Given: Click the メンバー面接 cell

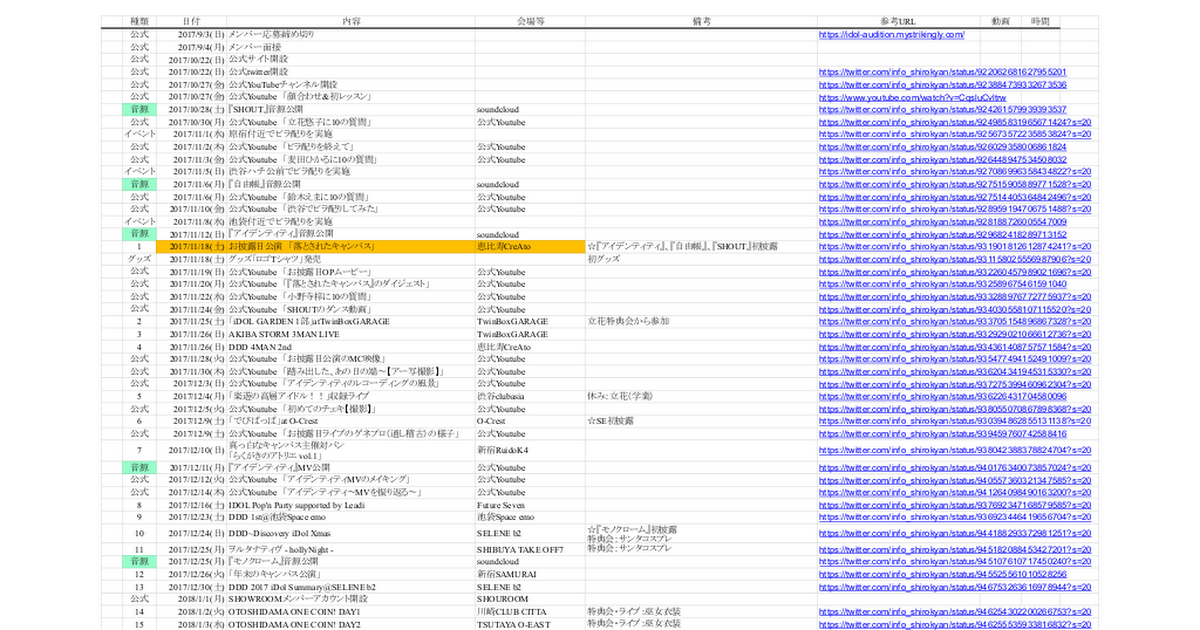Looking at the screenshot, I should [x=351, y=47].
